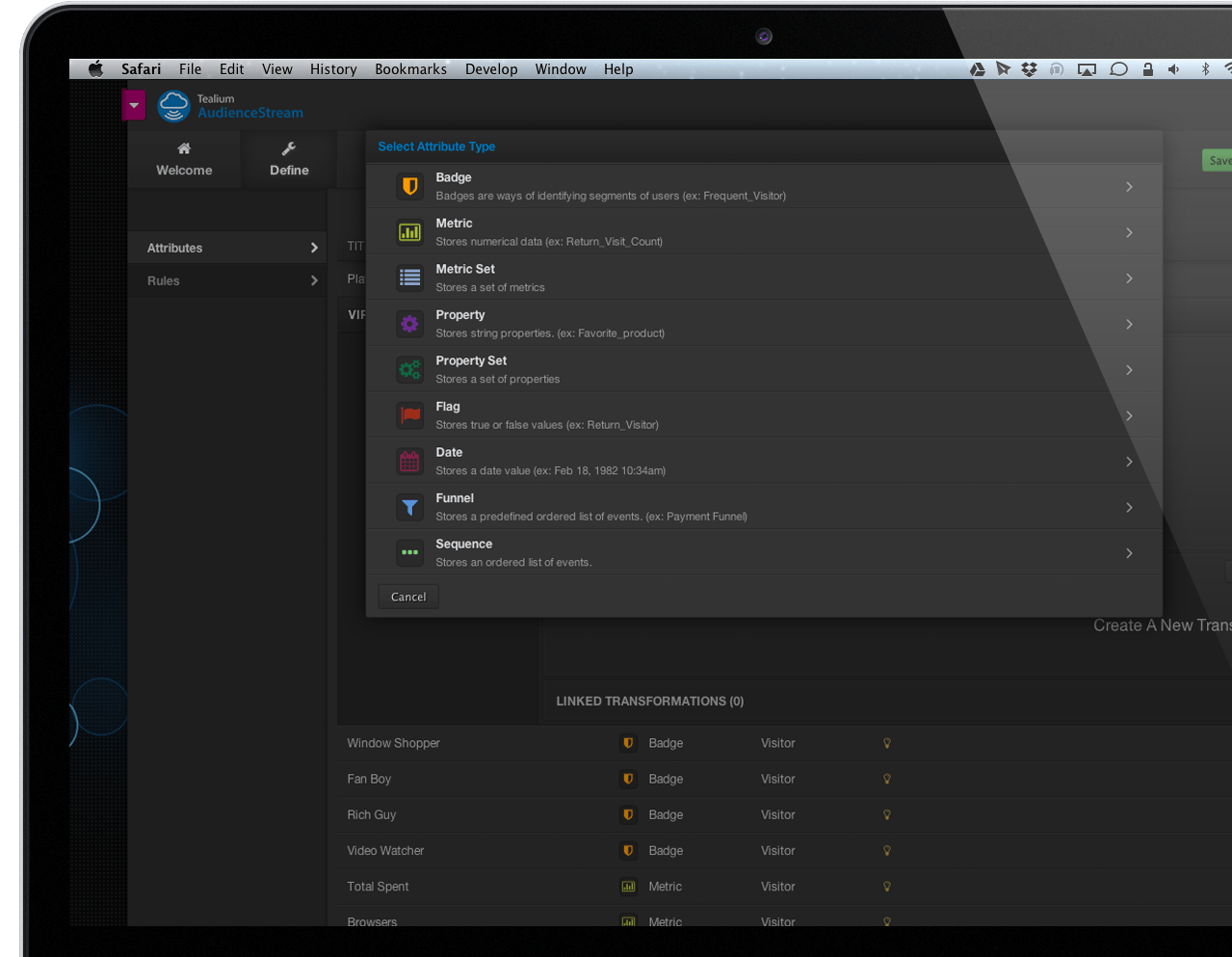The height and width of the screenshot is (957, 1232).
Task: Toggle the lightbulb on Rich Guy row
Action: click(x=887, y=814)
